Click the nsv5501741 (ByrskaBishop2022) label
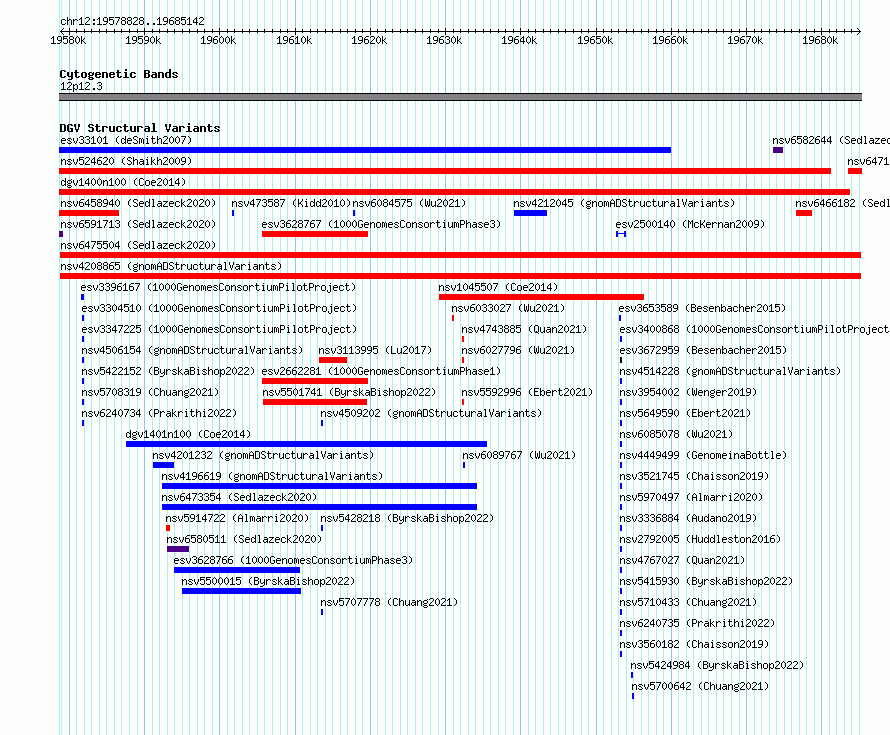Screen dimensions: 890x735 tap(349, 392)
